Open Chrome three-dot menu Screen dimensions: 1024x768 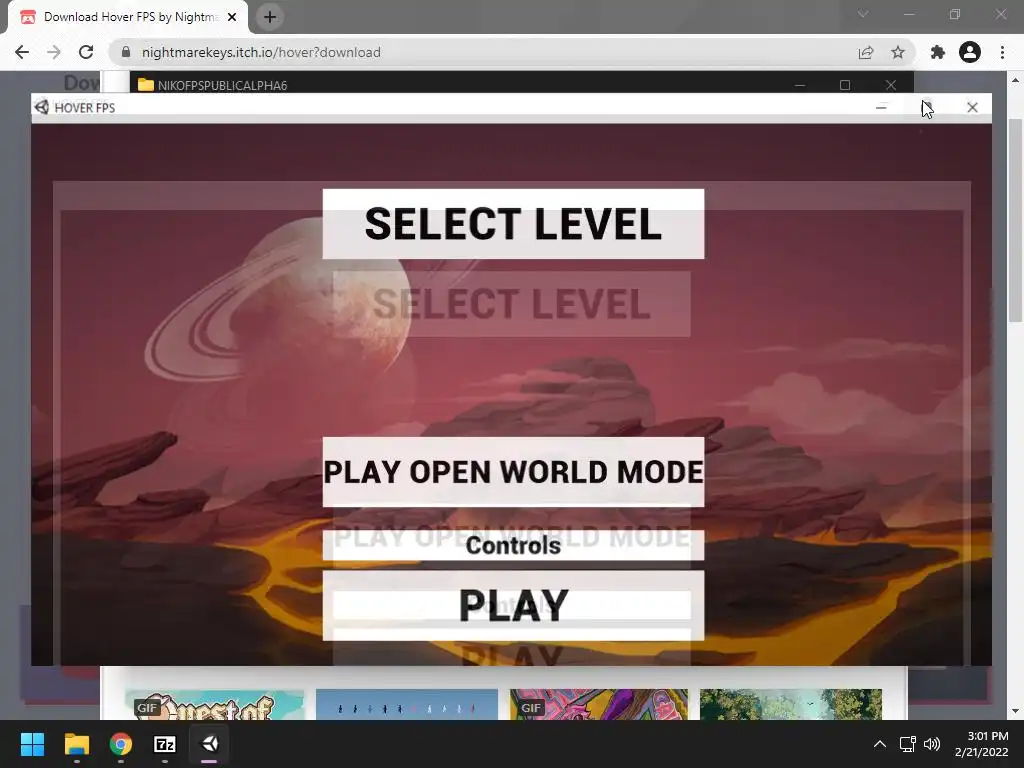pos(1002,52)
